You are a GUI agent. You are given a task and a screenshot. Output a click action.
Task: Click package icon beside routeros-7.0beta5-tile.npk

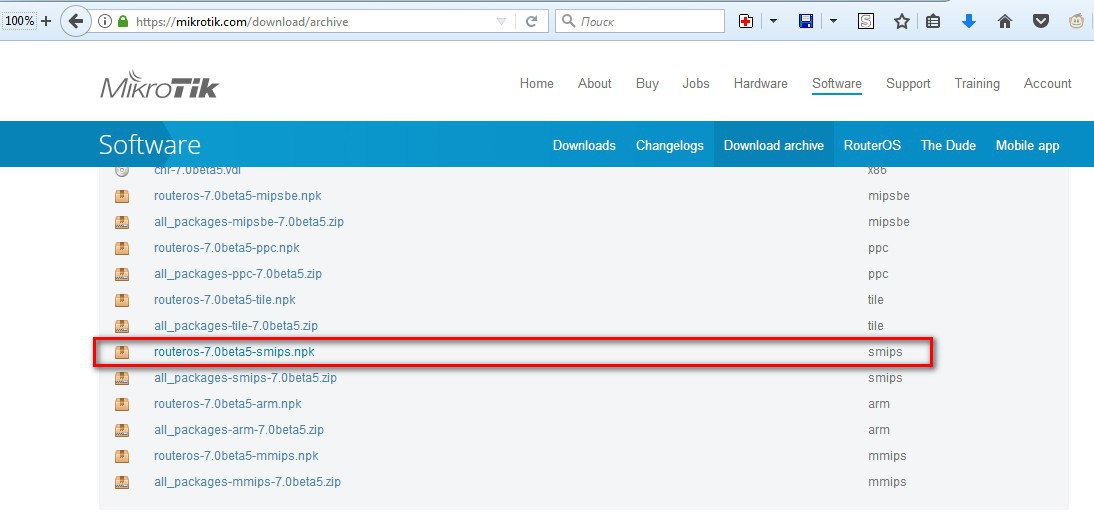click(122, 299)
